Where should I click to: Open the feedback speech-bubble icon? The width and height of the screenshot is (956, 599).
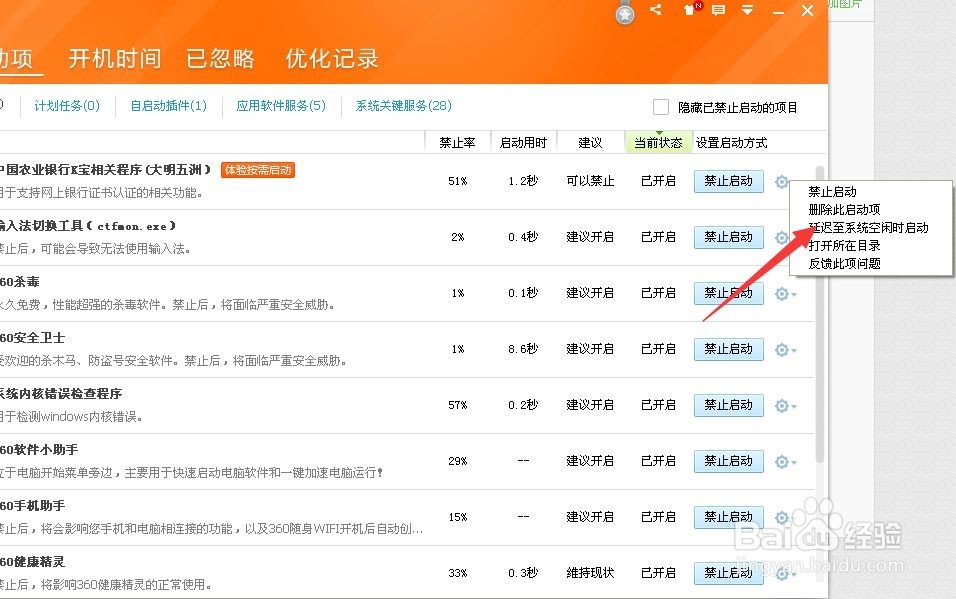[x=719, y=10]
